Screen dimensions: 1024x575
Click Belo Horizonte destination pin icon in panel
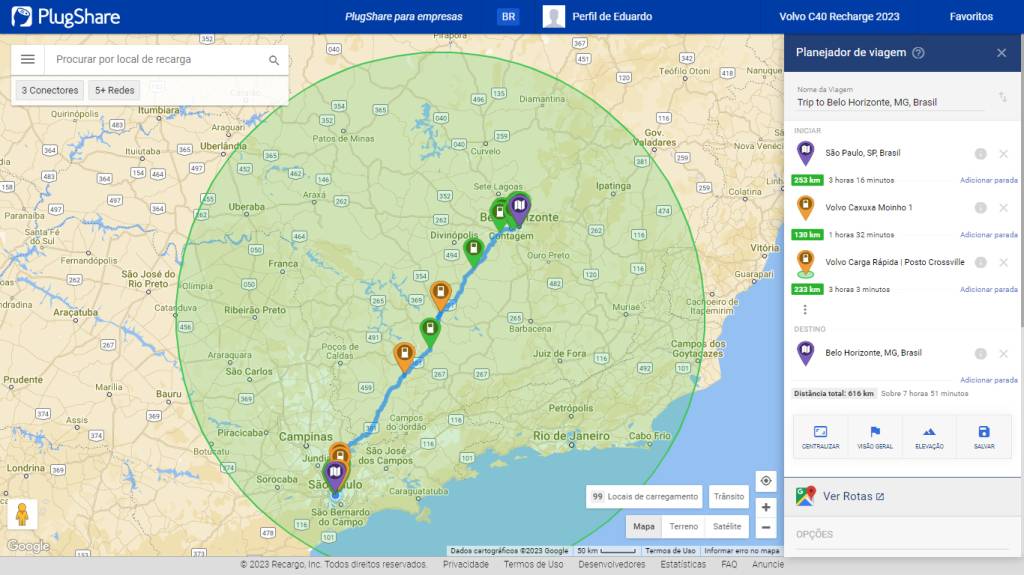[805, 353]
